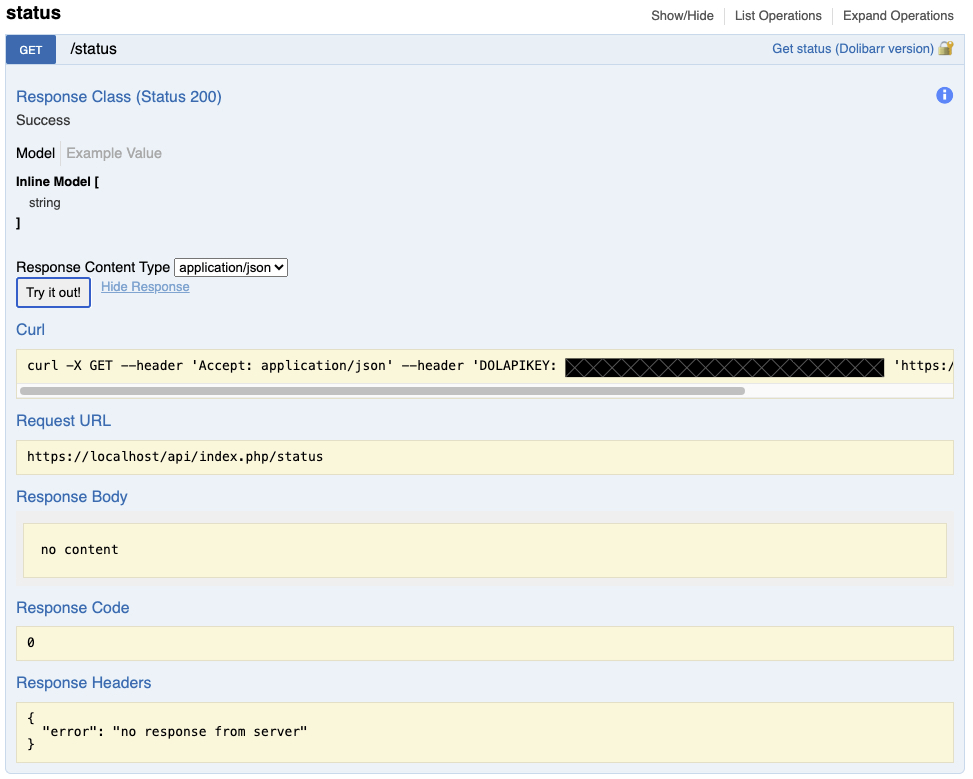Collapse the /status endpoint path
Image resolution: width=973 pixels, height=779 pixels.
coord(93,49)
